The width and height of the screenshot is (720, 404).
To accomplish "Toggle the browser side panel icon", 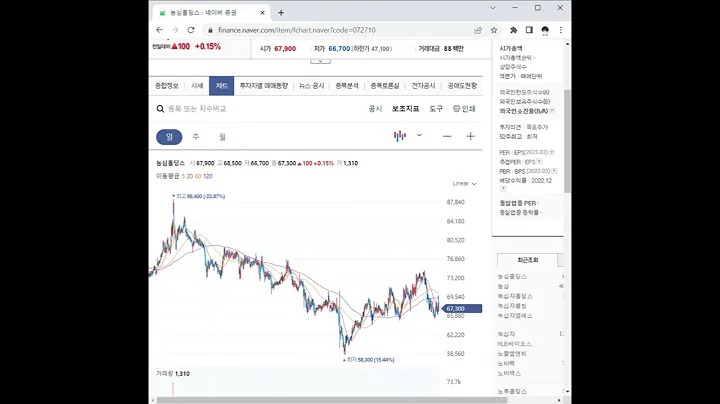I will click(x=529, y=30).
